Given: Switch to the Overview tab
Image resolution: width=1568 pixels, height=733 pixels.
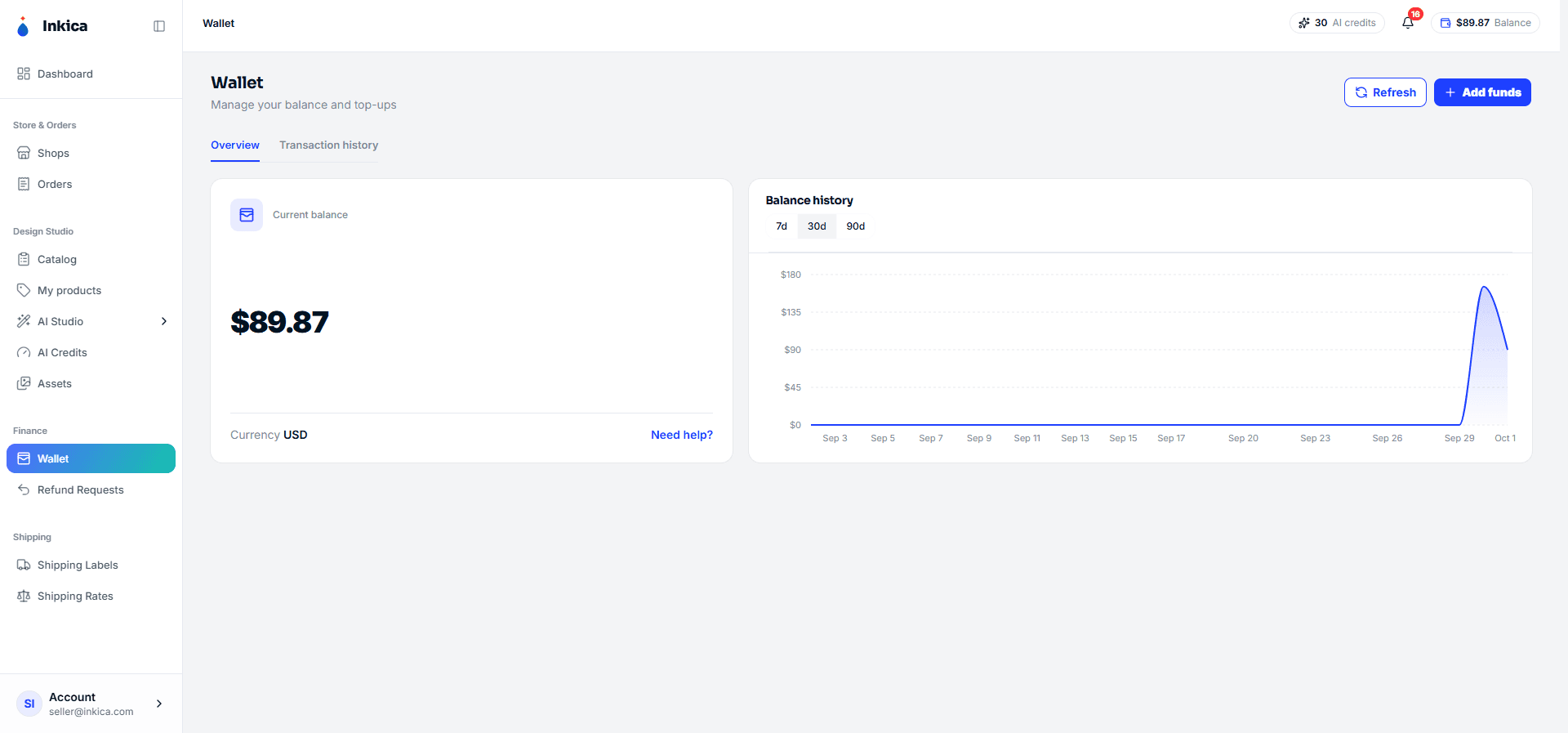Looking at the screenshot, I should (x=235, y=145).
